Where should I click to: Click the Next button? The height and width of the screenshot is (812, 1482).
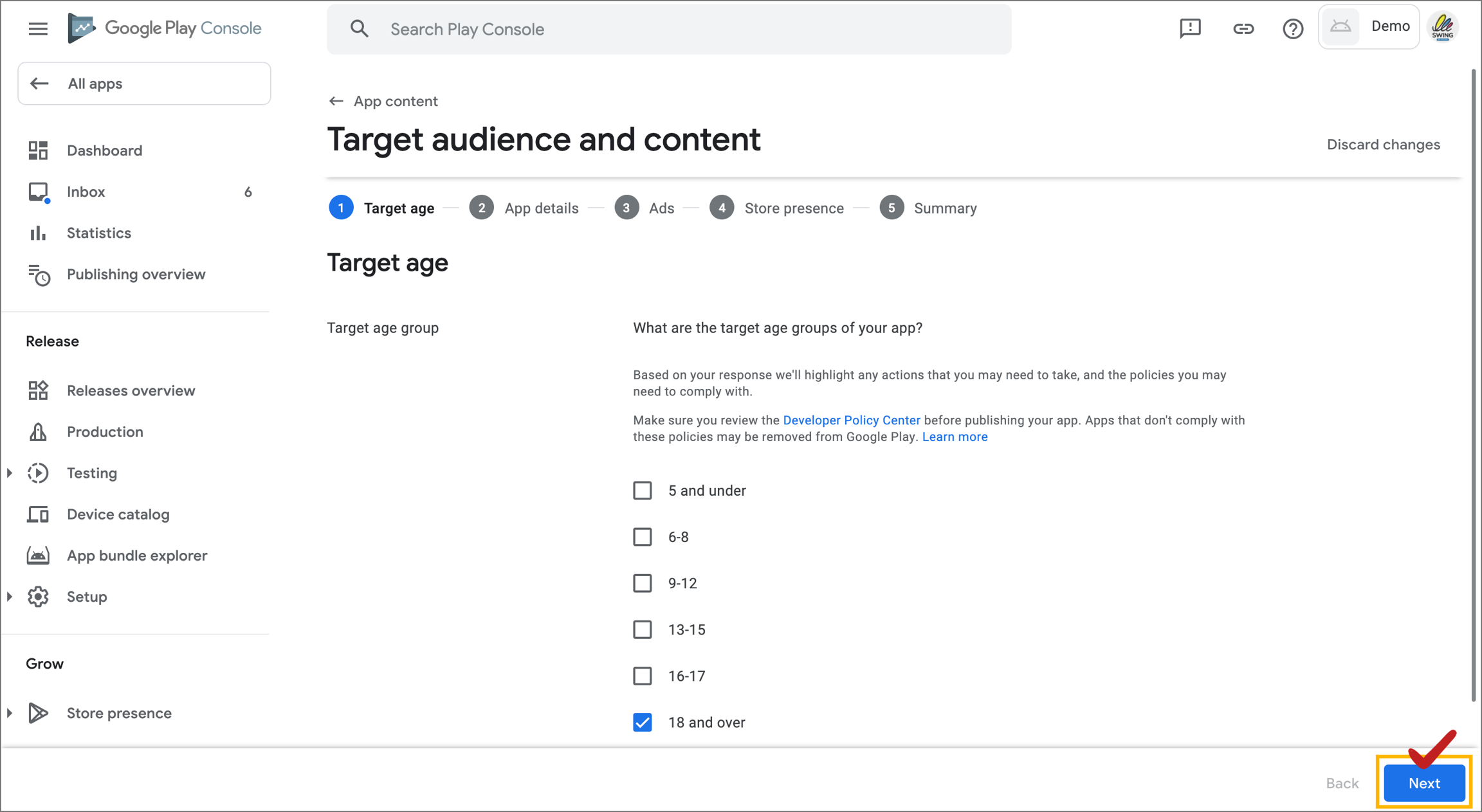(1424, 783)
